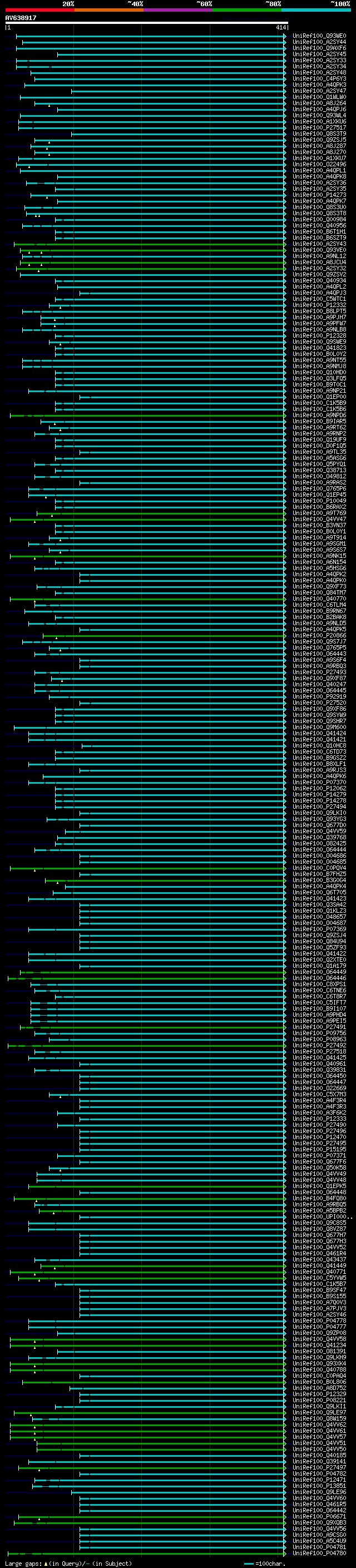Image resolution: width=356 pixels, height=1568 pixels.
Task: Open hit UniRef100_Q93WE0
Action: [x=319, y=36]
